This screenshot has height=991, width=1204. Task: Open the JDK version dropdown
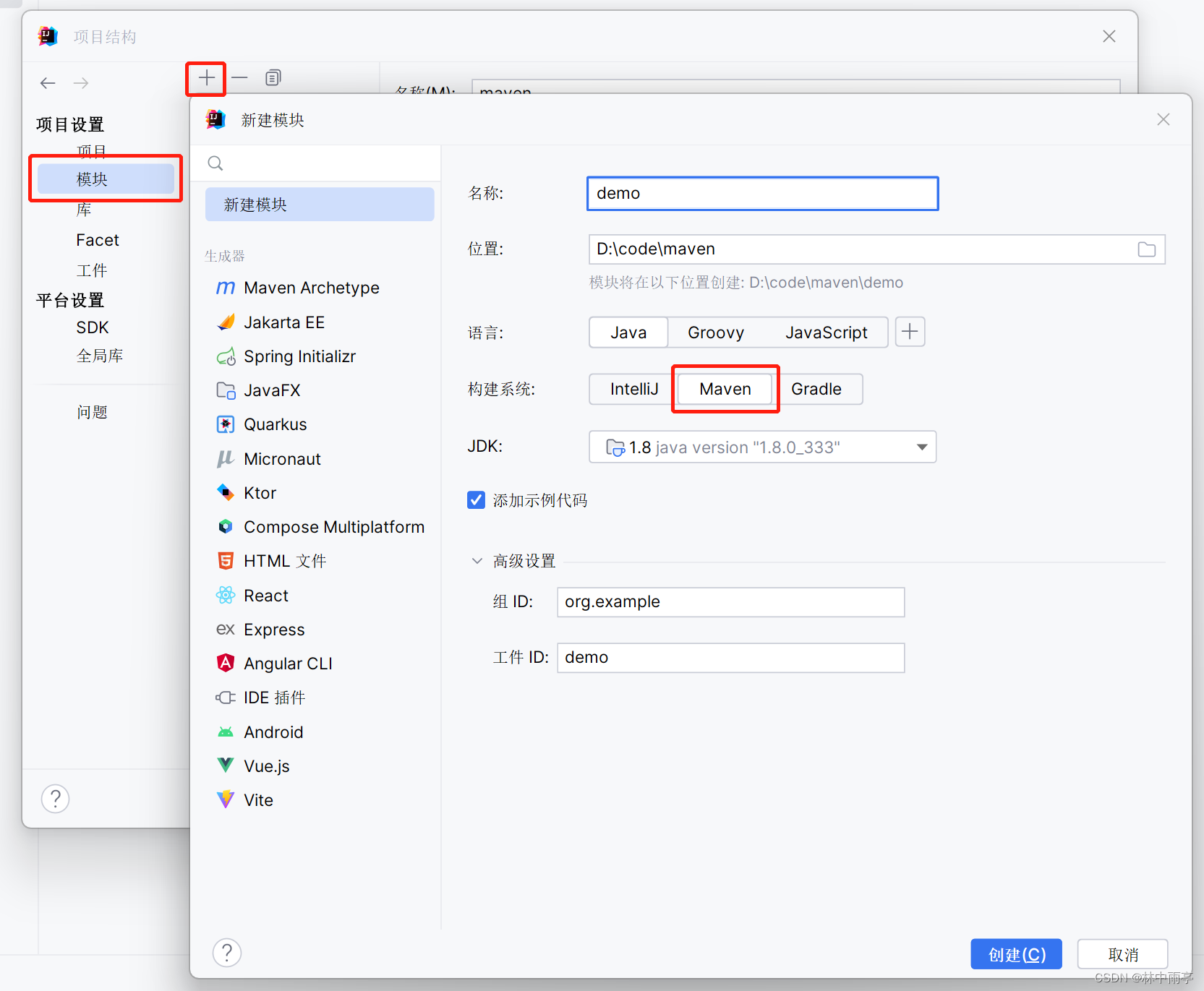click(x=763, y=447)
